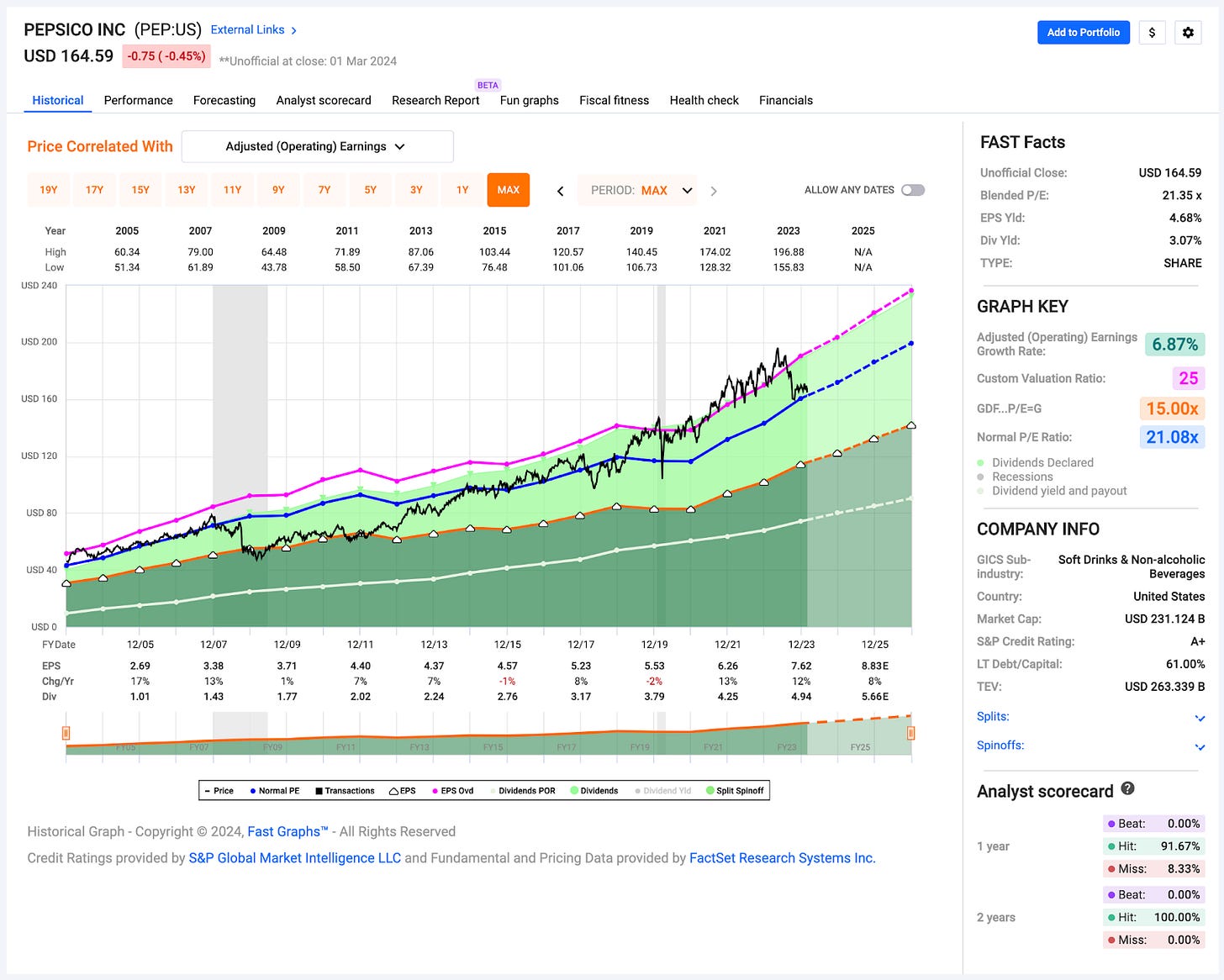Image resolution: width=1224 pixels, height=980 pixels.
Task: Click the 6.87% growth rate swatch
Action: coord(1174,345)
